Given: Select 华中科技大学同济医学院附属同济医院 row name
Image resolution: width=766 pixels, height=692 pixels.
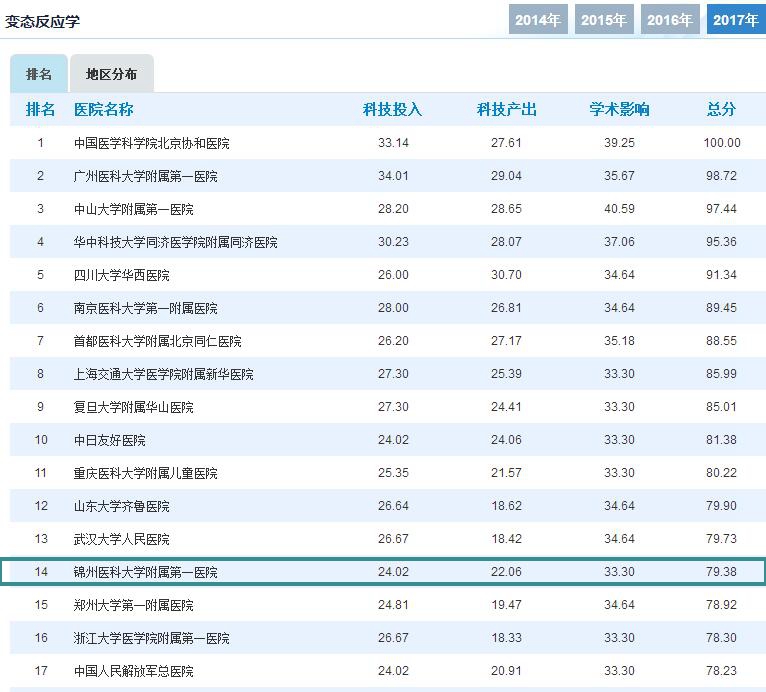Looking at the screenshot, I should [175, 242].
